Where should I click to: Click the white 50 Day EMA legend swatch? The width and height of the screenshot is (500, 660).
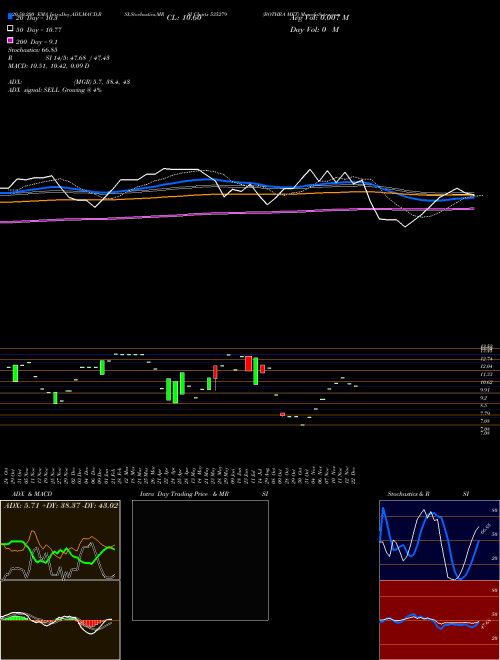click(10, 29)
